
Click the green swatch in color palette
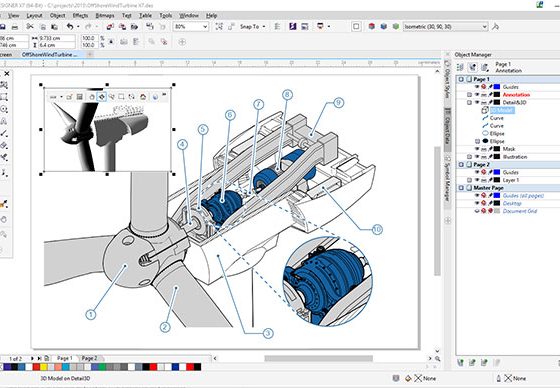pyautogui.click(x=102, y=367)
